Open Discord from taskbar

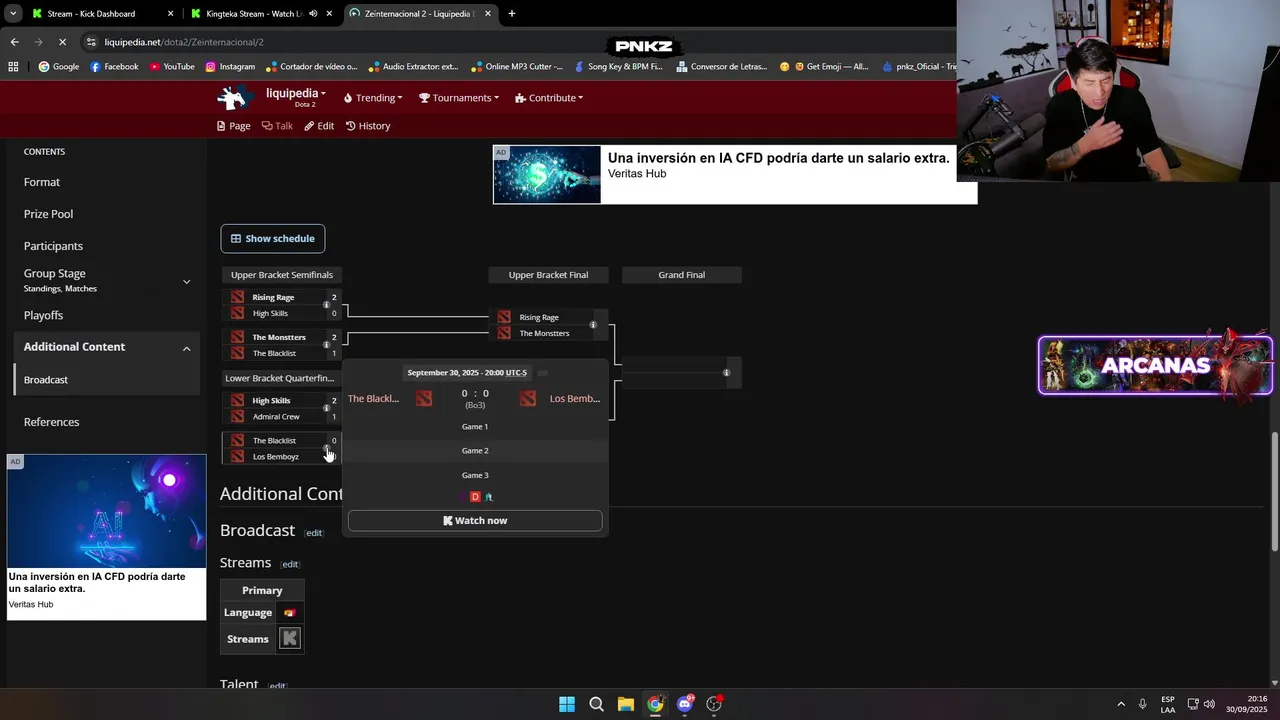coord(684,704)
